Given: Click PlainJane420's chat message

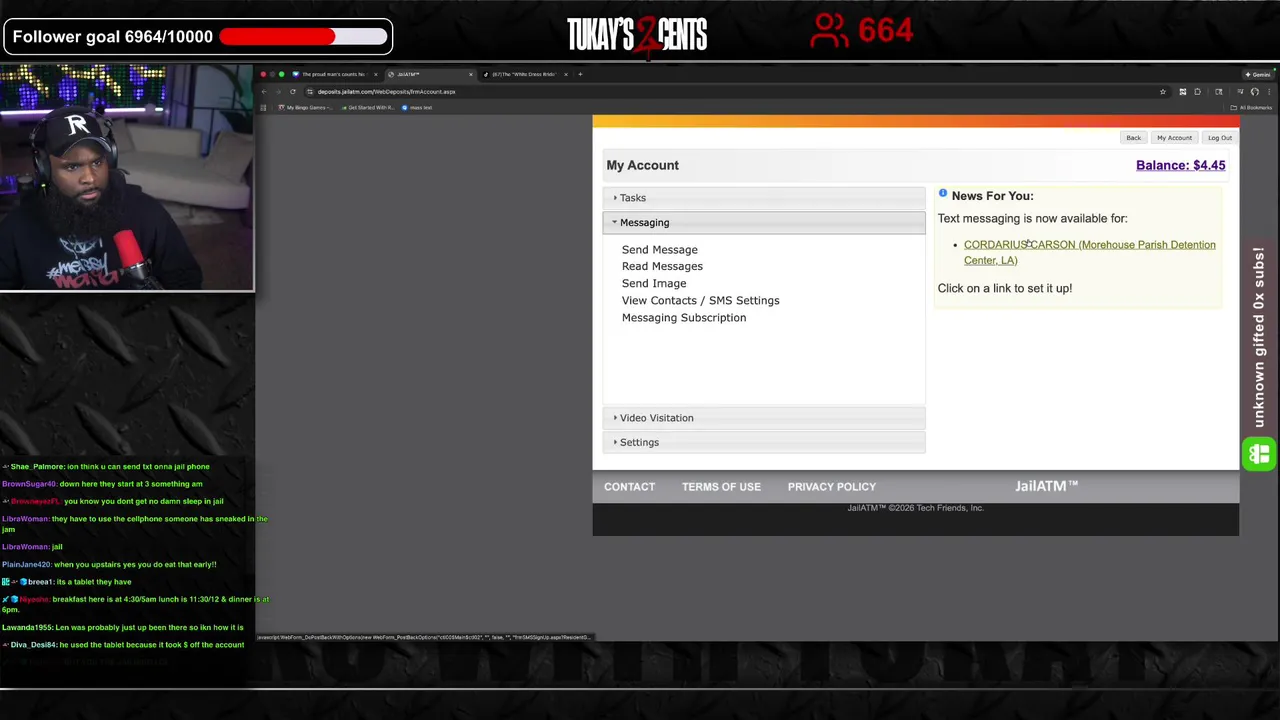Looking at the screenshot, I should click(109, 565).
